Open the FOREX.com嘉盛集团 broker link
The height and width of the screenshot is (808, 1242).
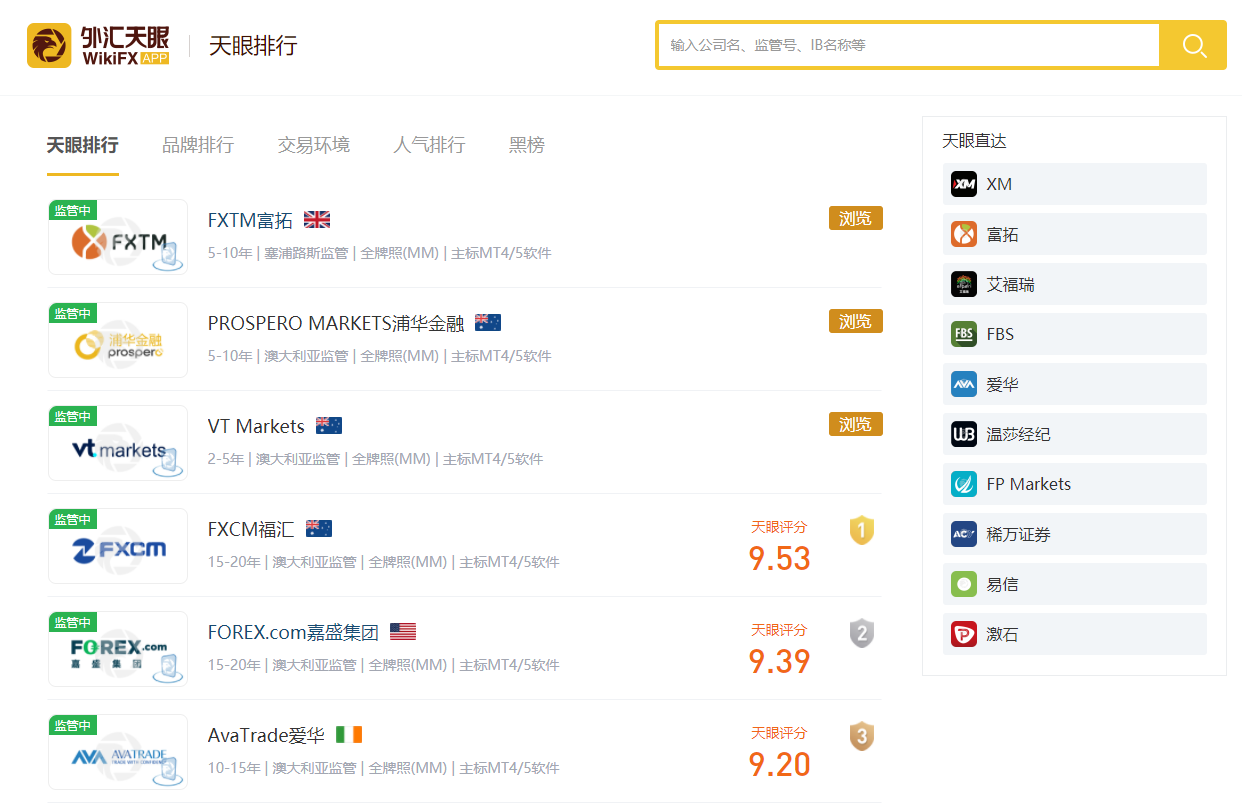click(293, 633)
